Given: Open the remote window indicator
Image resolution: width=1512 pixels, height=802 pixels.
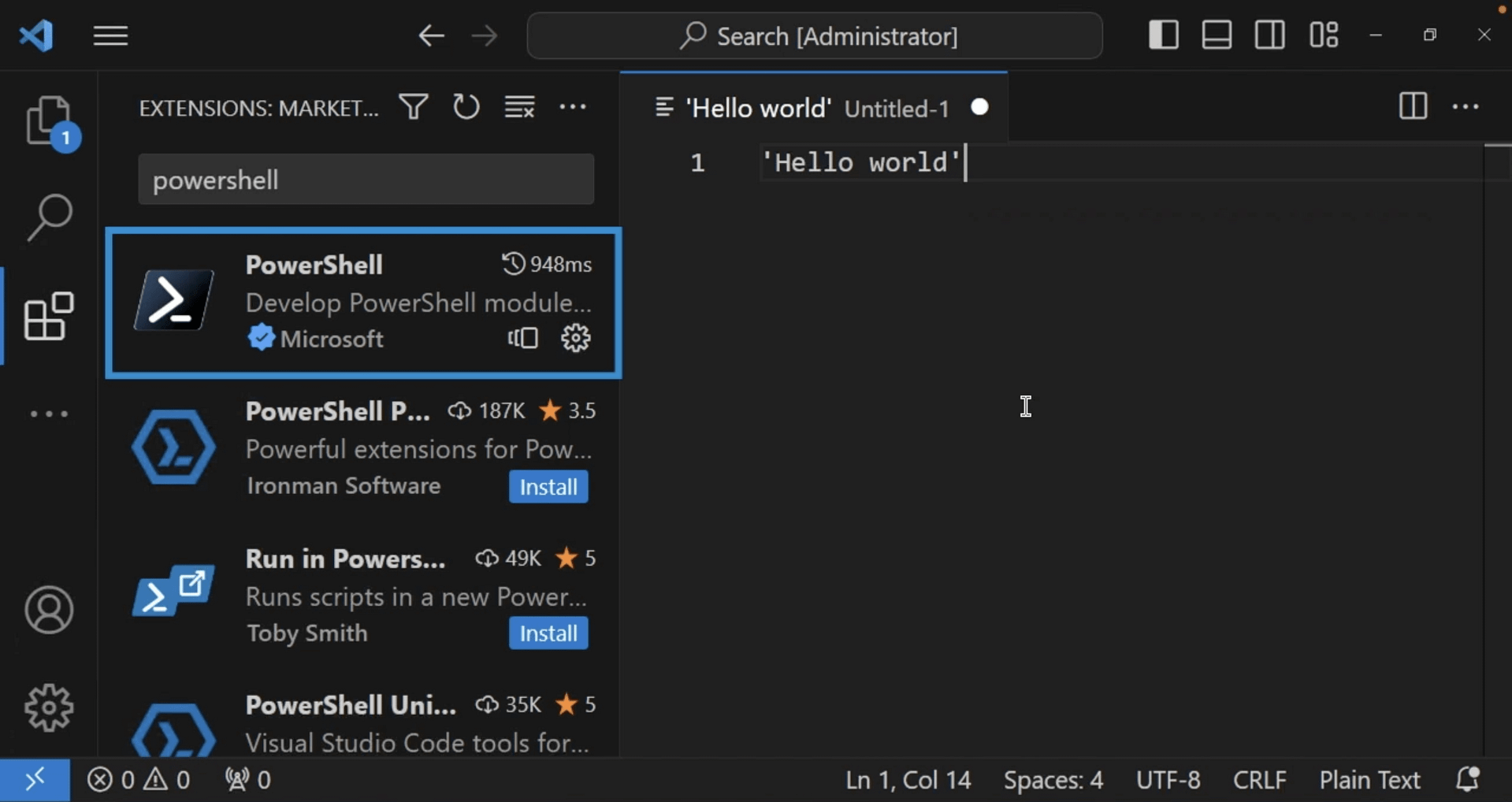Looking at the screenshot, I should point(35,780).
